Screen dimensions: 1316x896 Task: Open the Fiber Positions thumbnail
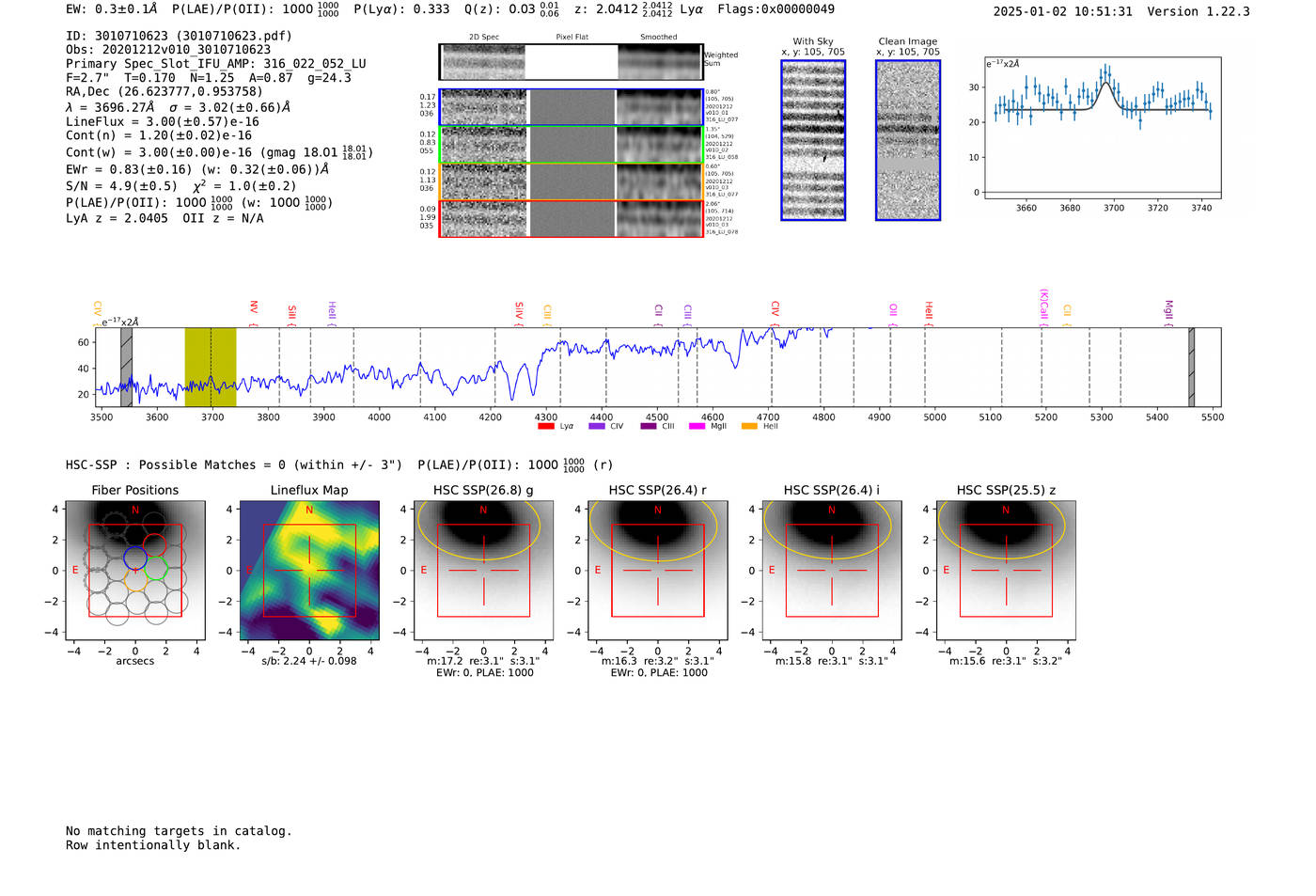pyautogui.click(x=135, y=571)
